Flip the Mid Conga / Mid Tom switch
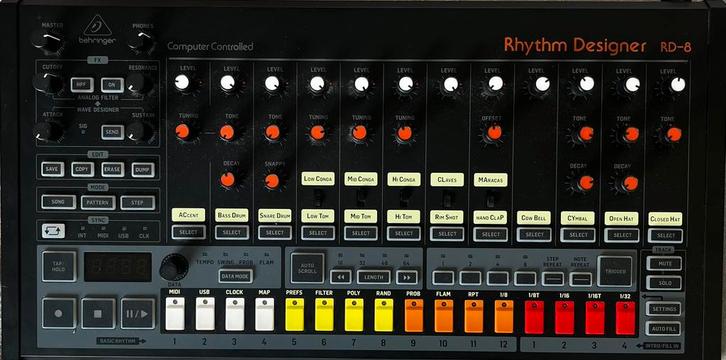The width and height of the screenshot is (726, 360). pyautogui.click(x=361, y=199)
